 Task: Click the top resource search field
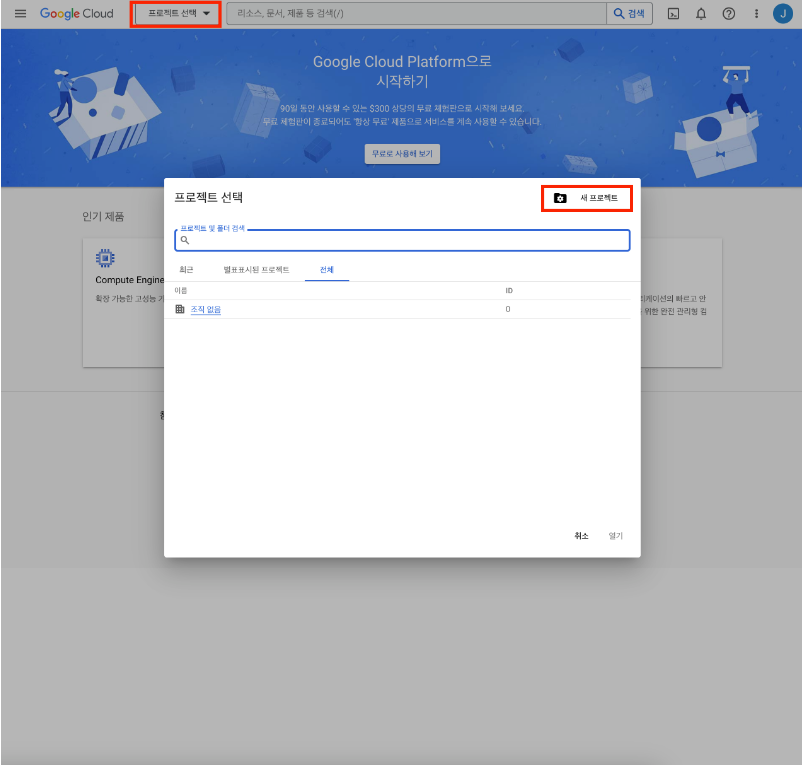(x=416, y=14)
